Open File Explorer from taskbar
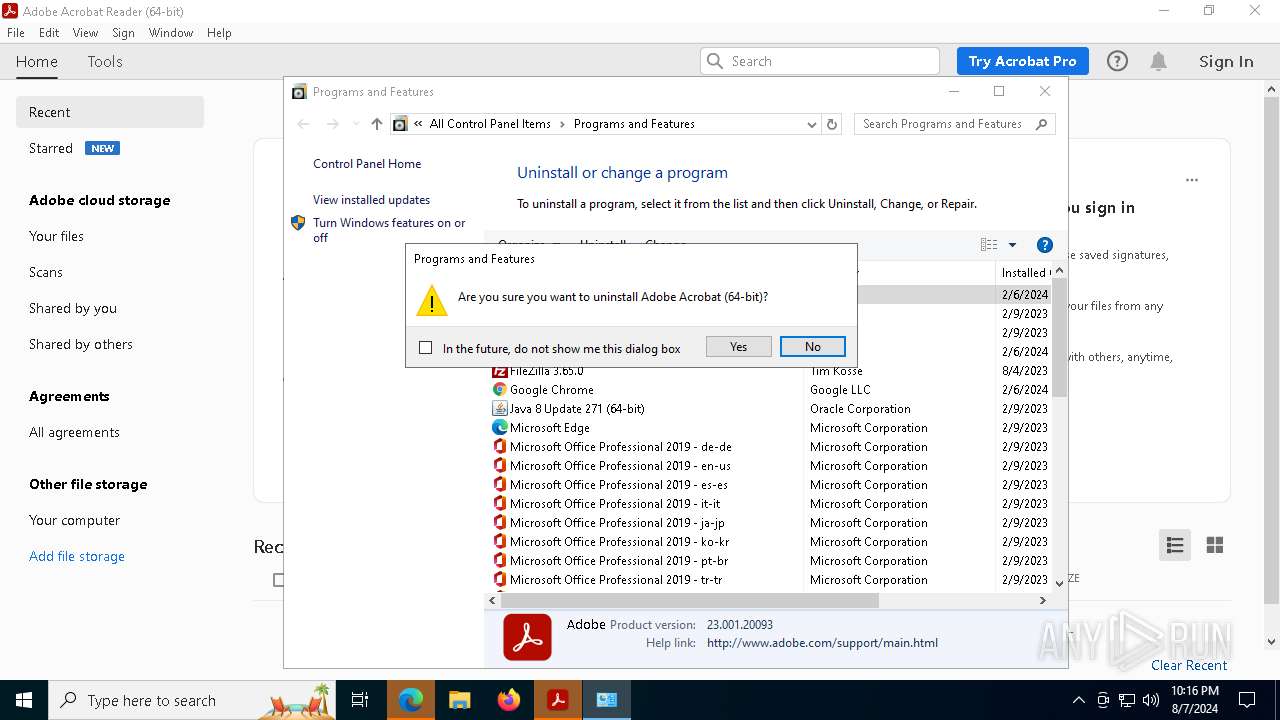 pos(460,700)
